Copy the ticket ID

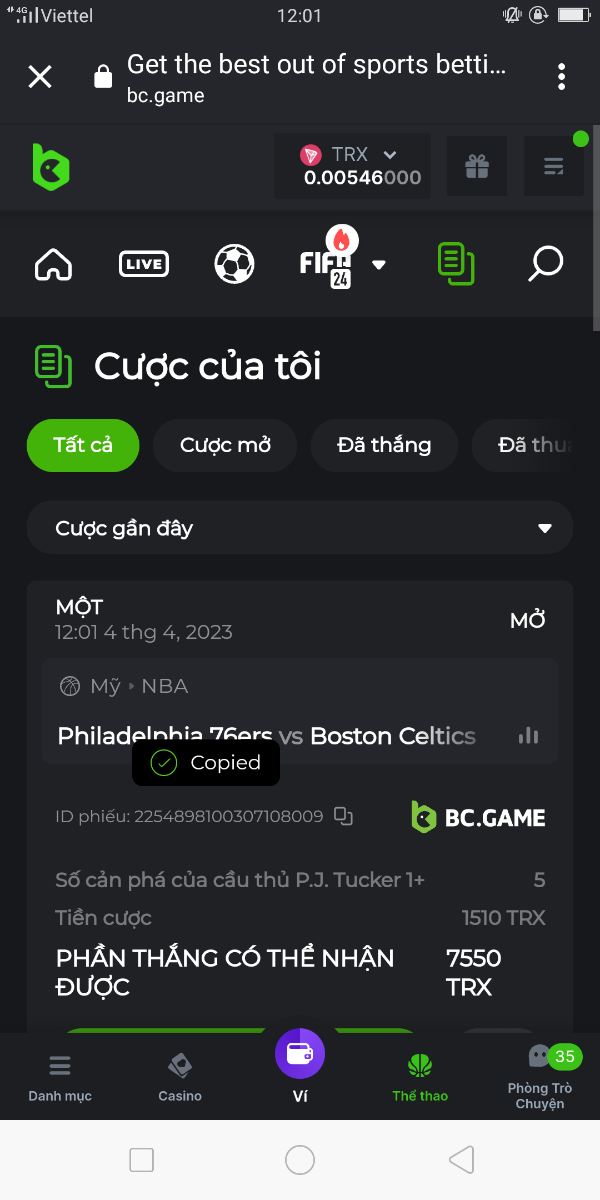click(x=344, y=816)
